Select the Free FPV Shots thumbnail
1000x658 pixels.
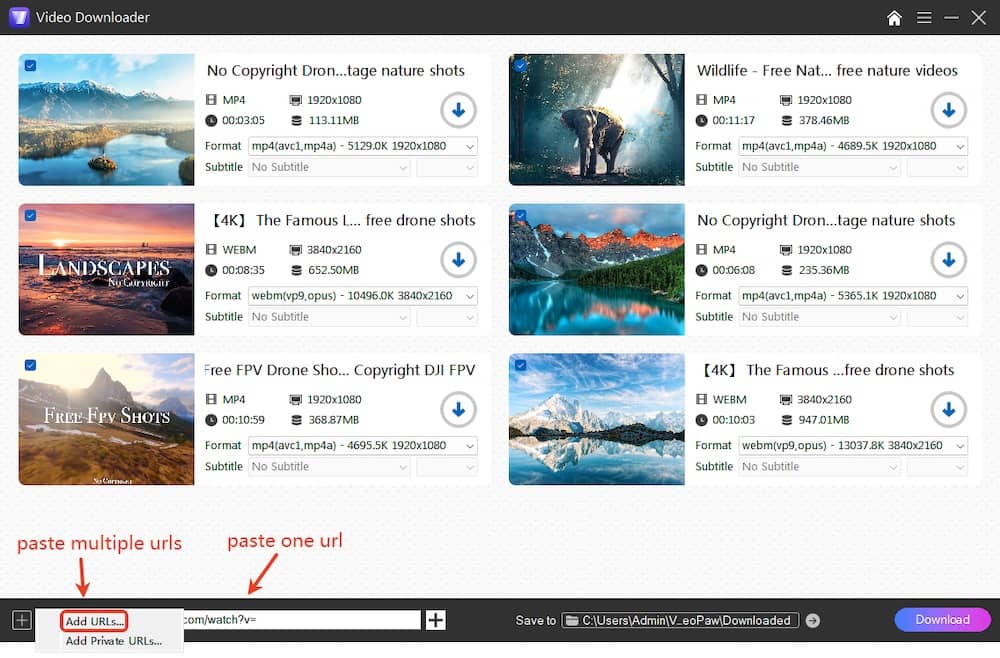(x=107, y=420)
